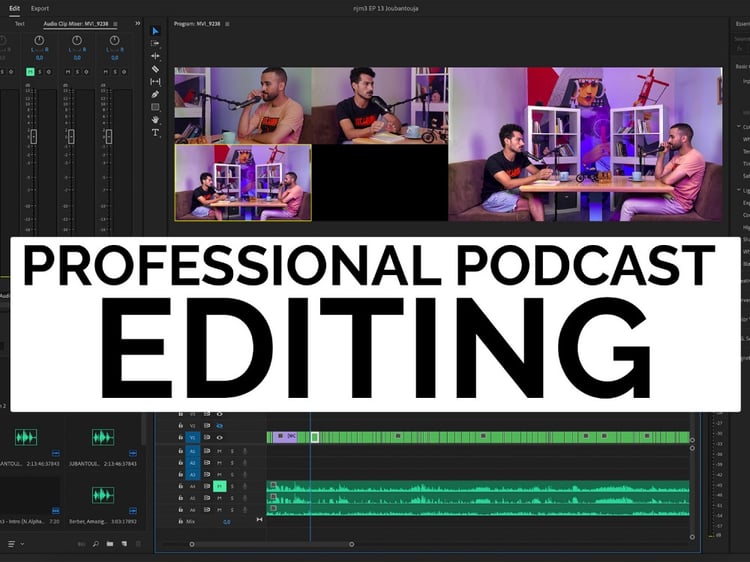Viewport: 750px width, 562px height.
Task: Toggle sync lock on track A1
Action: point(207,451)
